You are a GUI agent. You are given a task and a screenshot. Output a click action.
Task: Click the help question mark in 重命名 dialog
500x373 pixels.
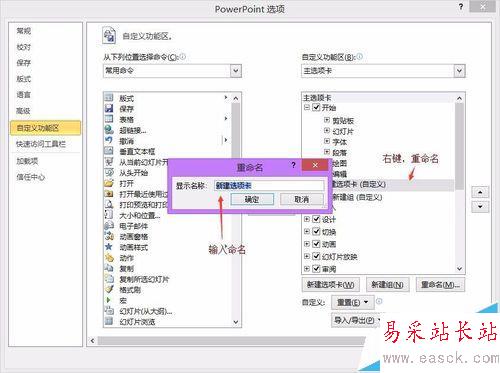[293, 165]
